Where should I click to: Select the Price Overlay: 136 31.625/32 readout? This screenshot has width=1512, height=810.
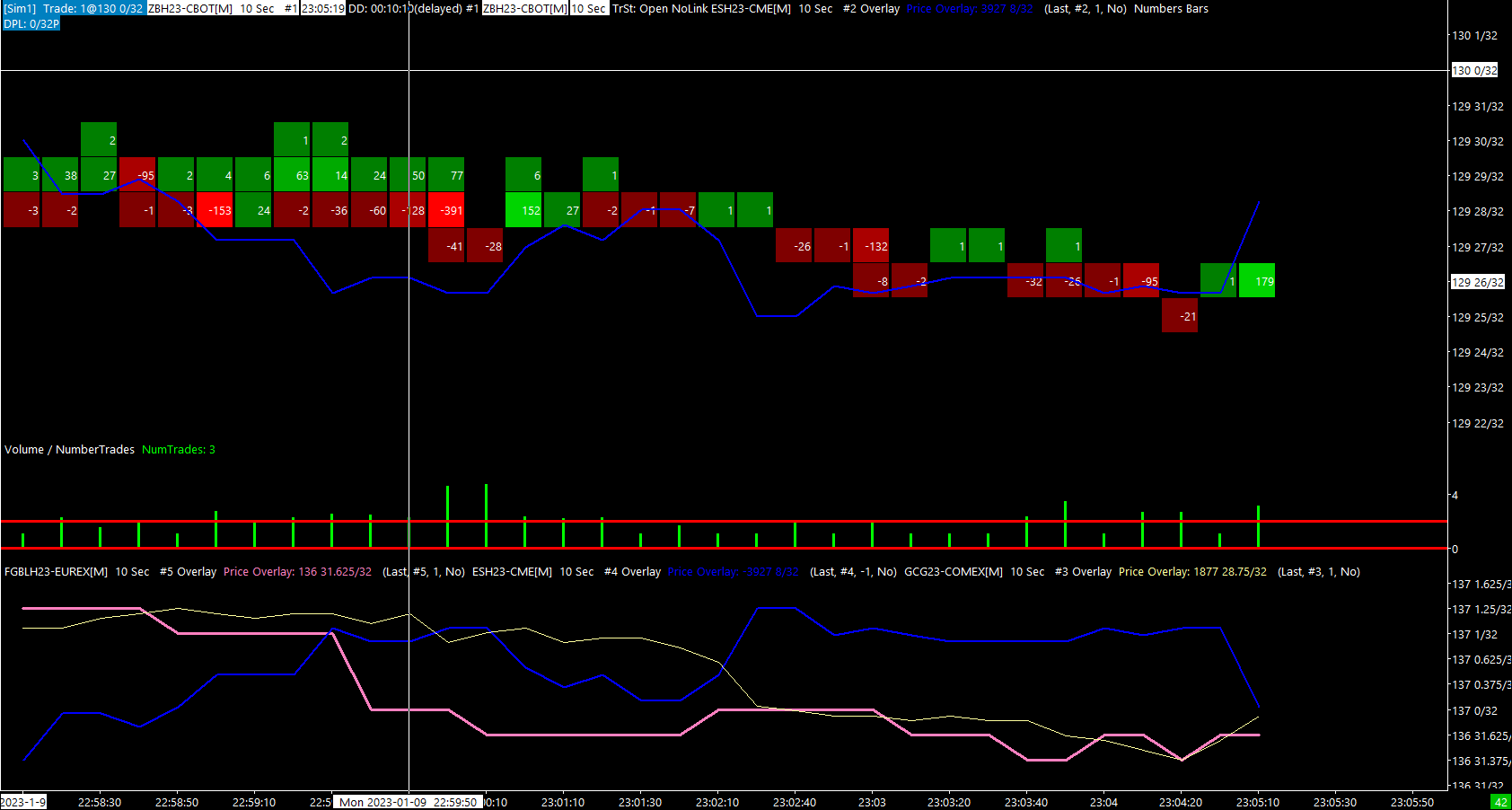coord(297,572)
